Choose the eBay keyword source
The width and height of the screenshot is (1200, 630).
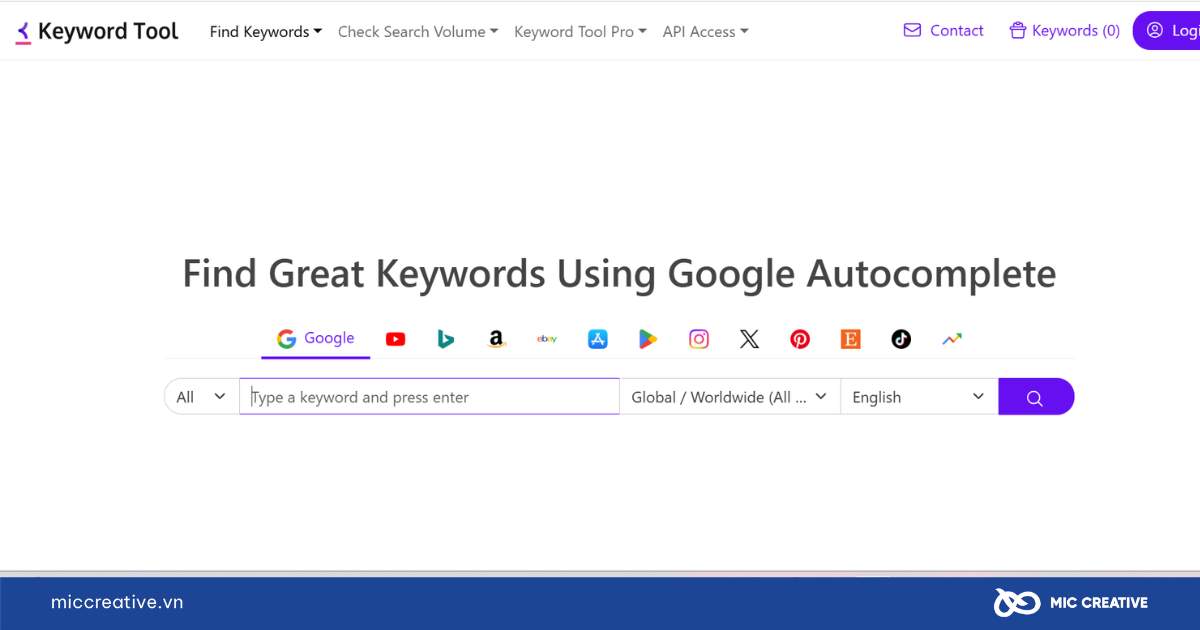click(547, 339)
